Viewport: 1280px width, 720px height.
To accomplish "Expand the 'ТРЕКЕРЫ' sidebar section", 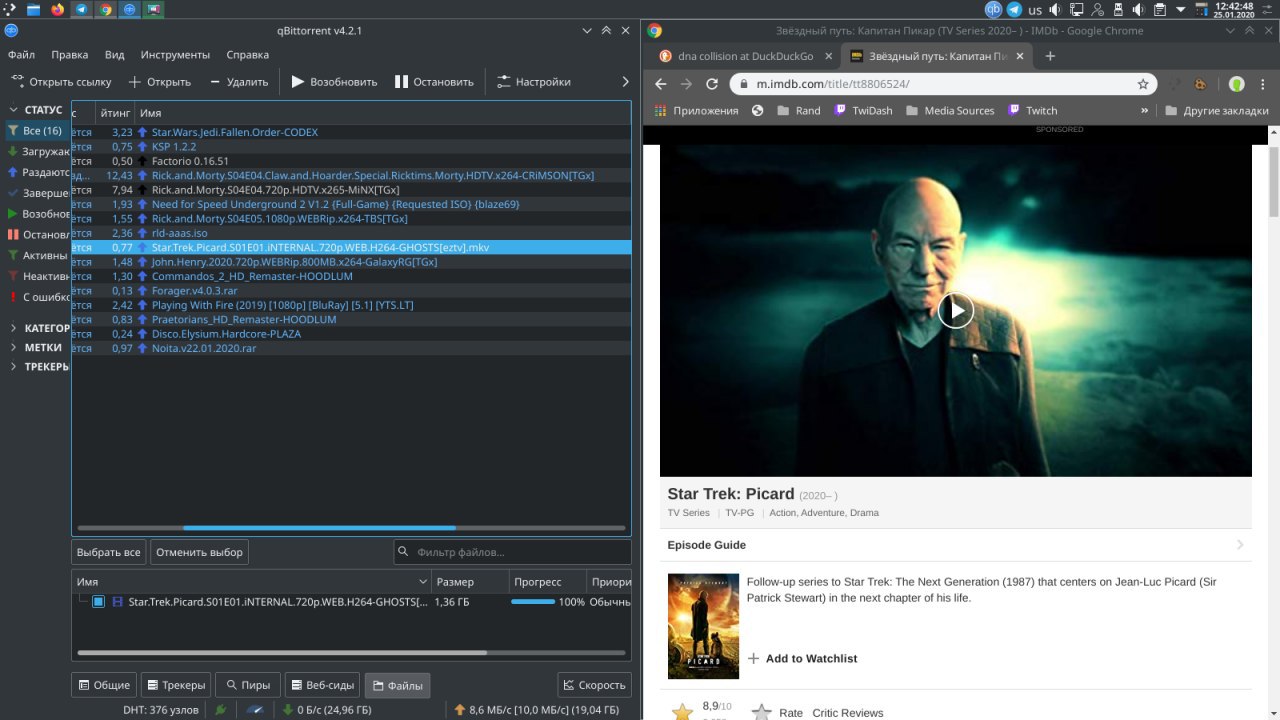I will [x=14, y=367].
